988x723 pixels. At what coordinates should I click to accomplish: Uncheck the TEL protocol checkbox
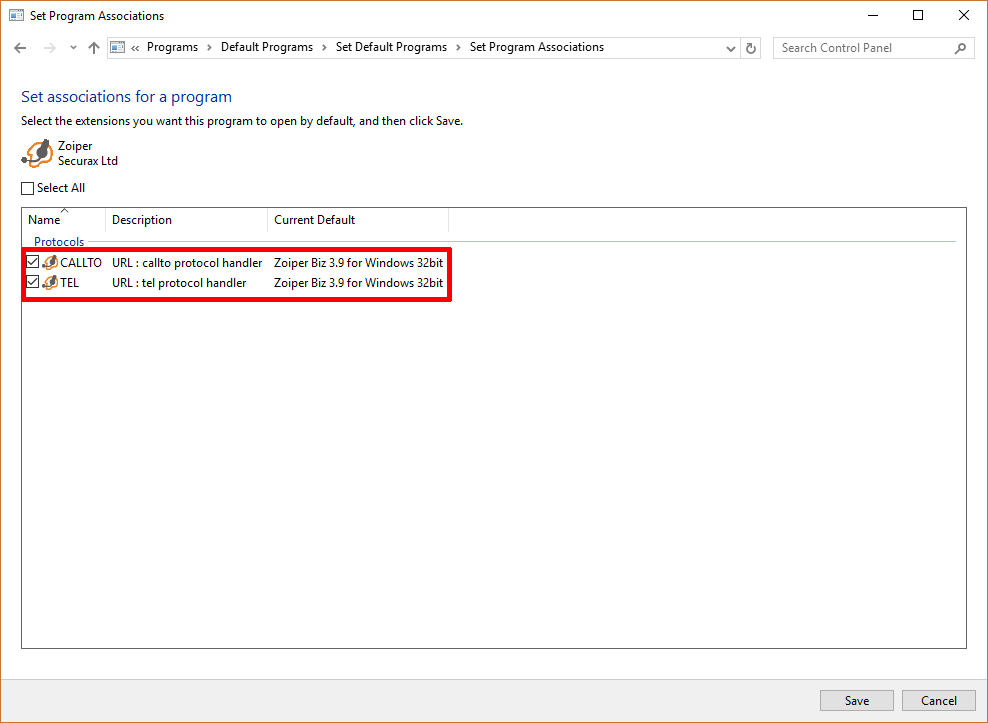tap(33, 283)
